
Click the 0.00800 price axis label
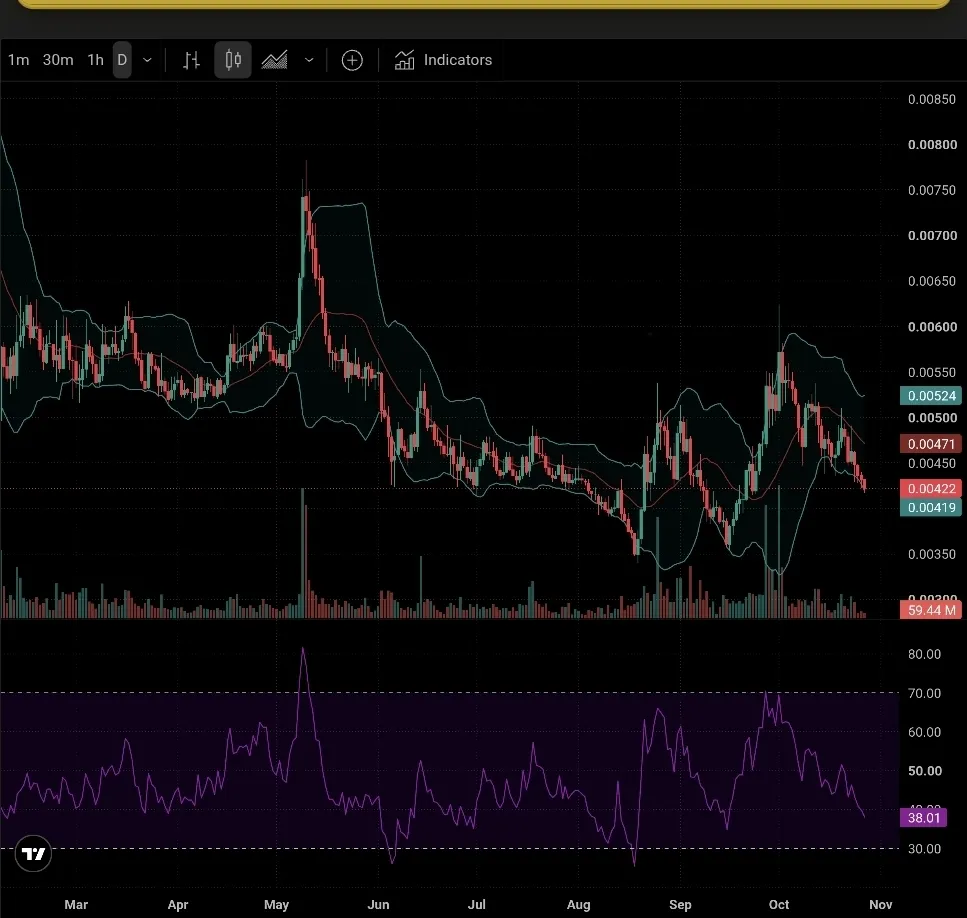pos(932,145)
